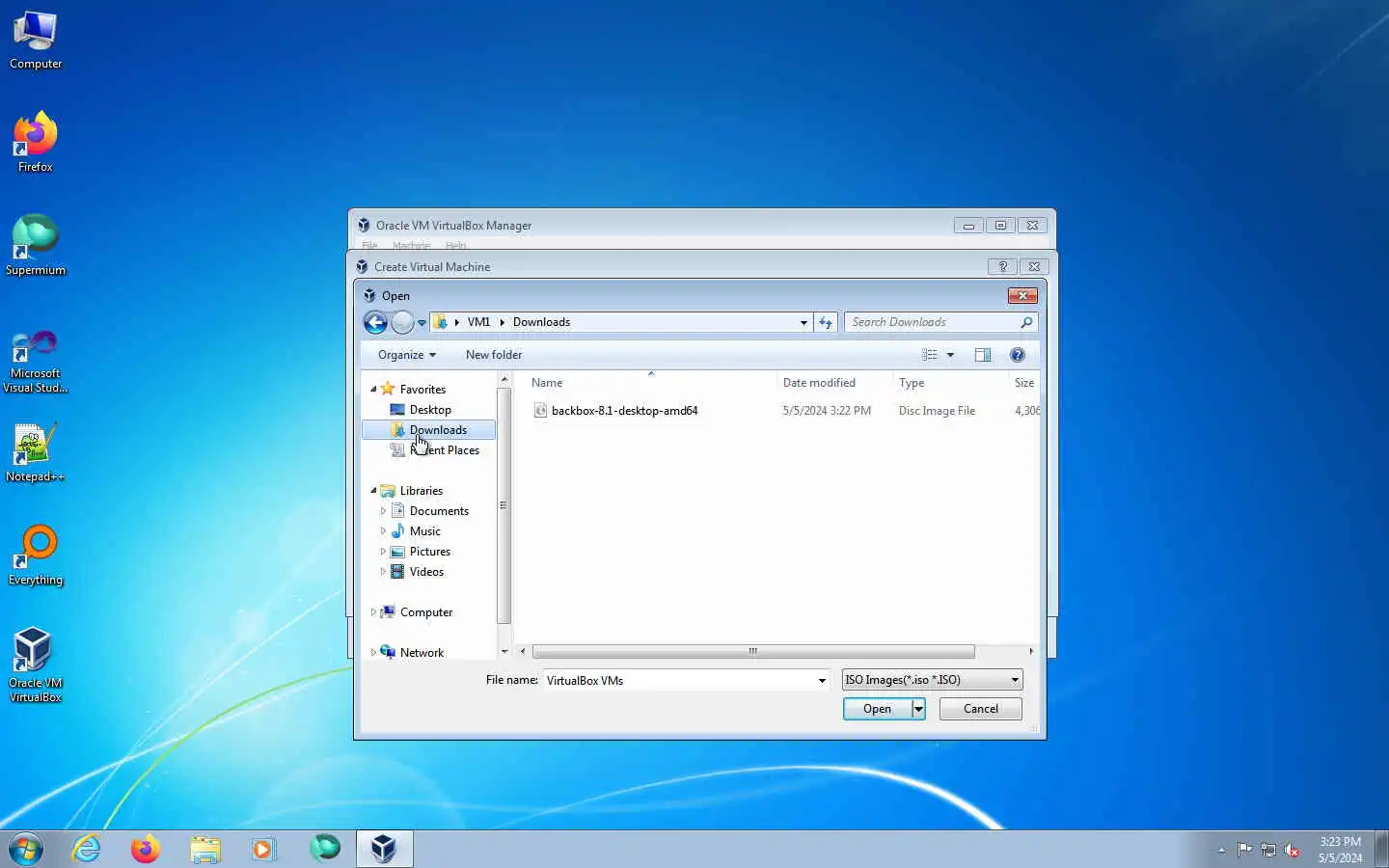Select Desktop under Favorites
Screen dimensions: 1389x868
pos(430,410)
